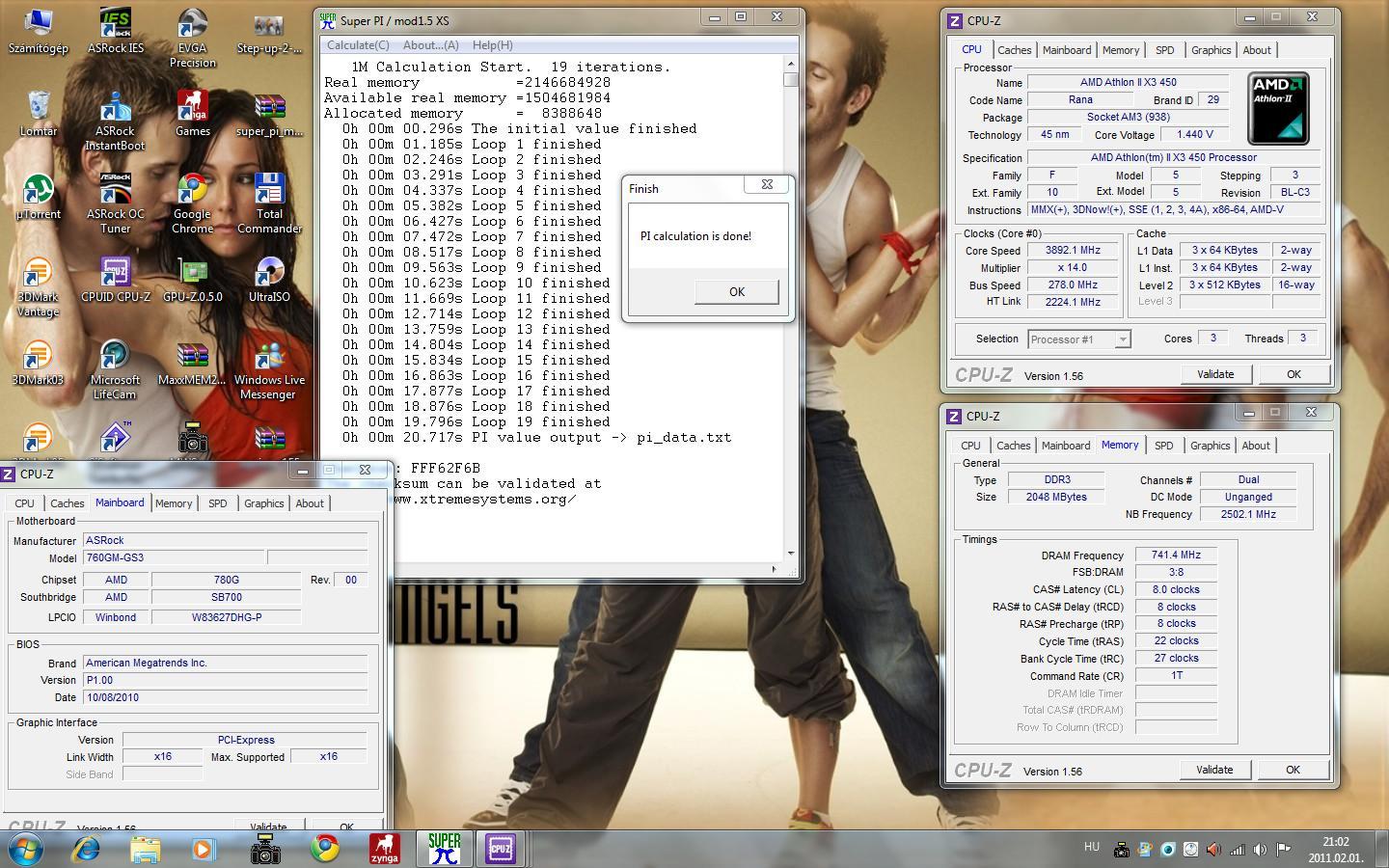Viewport: 1389px width, 868px height.
Task: Click OK in top CPU-Z window
Action: pos(1294,374)
